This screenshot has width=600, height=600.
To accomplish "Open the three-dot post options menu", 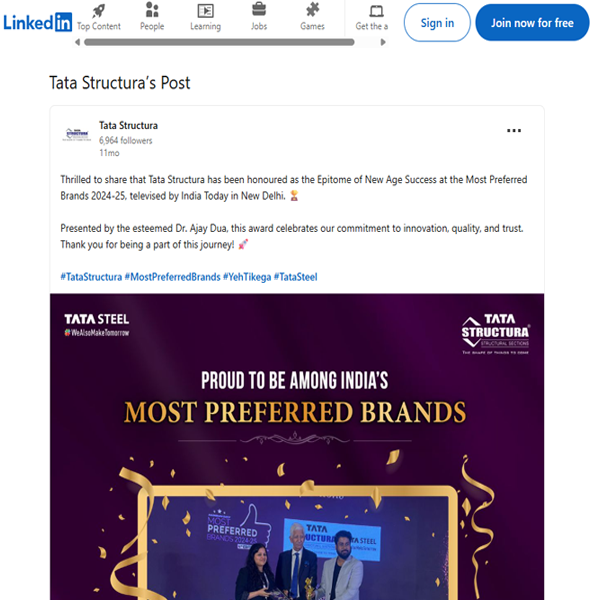I will click(514, 130).
